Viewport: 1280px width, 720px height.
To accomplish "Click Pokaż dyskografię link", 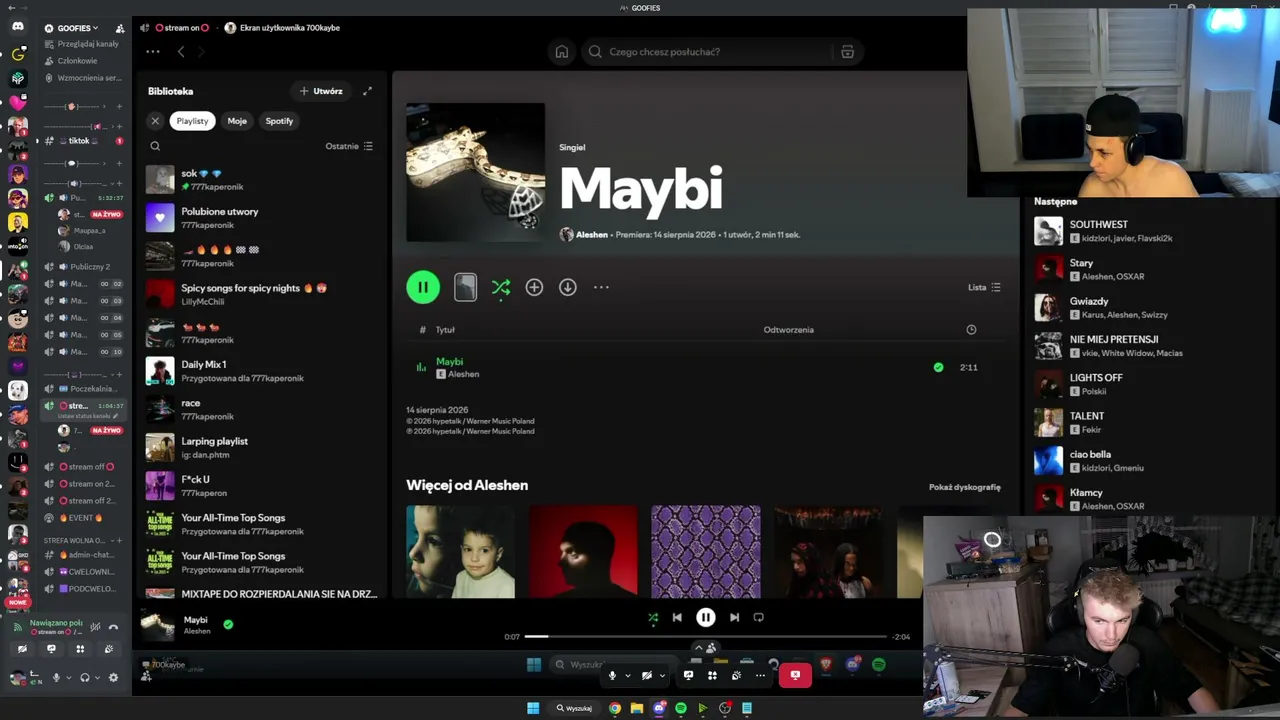I will coord(964,487).
